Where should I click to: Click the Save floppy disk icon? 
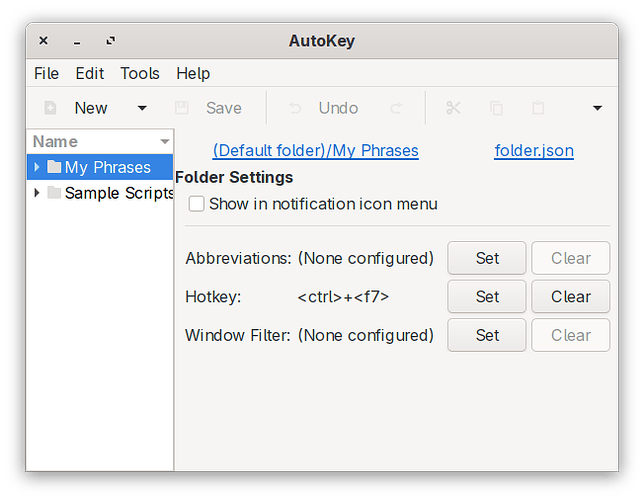pos(182,108)
